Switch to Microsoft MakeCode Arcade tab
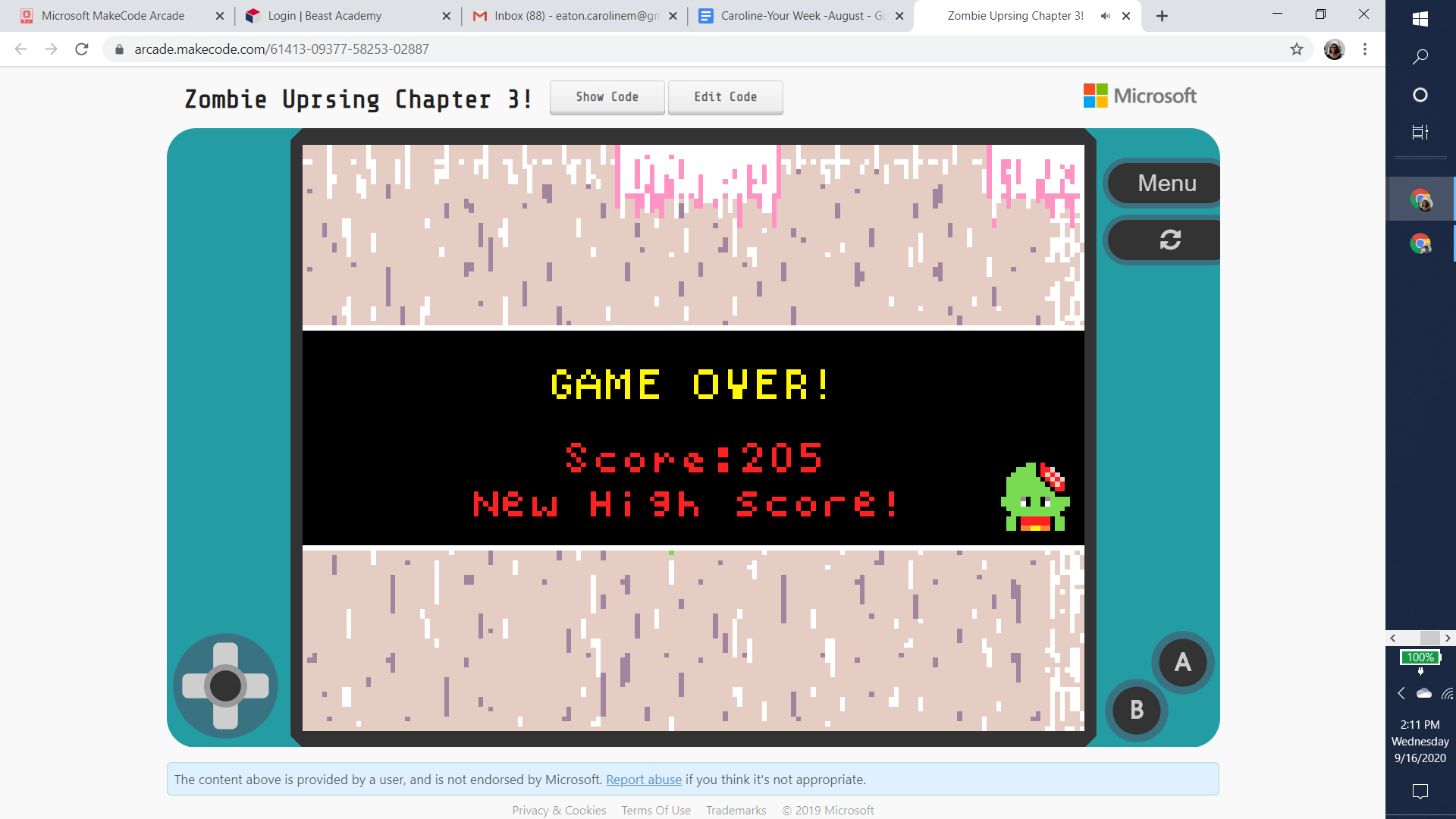The height and width of the screenshot is (819, 1456). 114,16
